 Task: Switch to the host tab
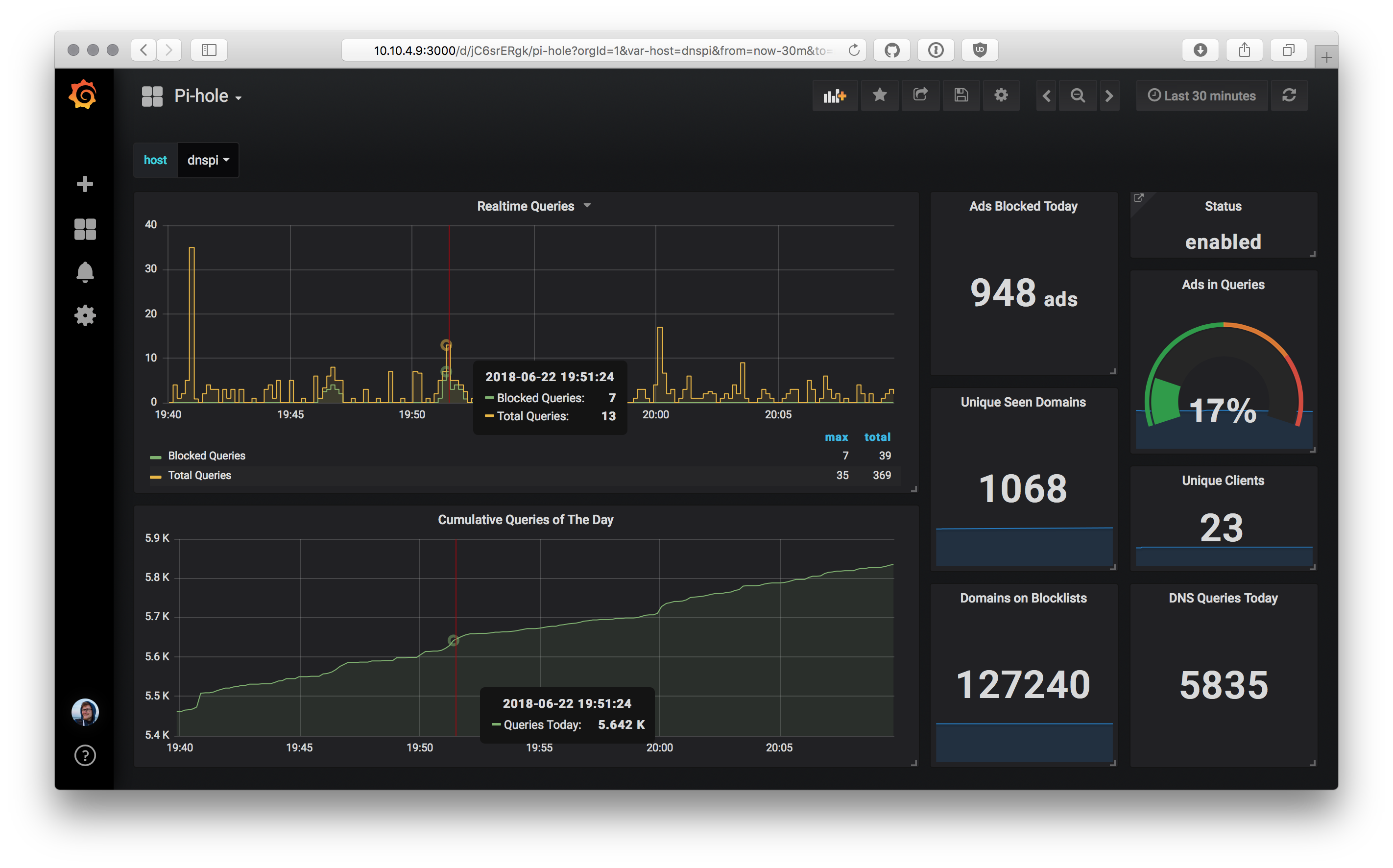click(x=155, y=159)
